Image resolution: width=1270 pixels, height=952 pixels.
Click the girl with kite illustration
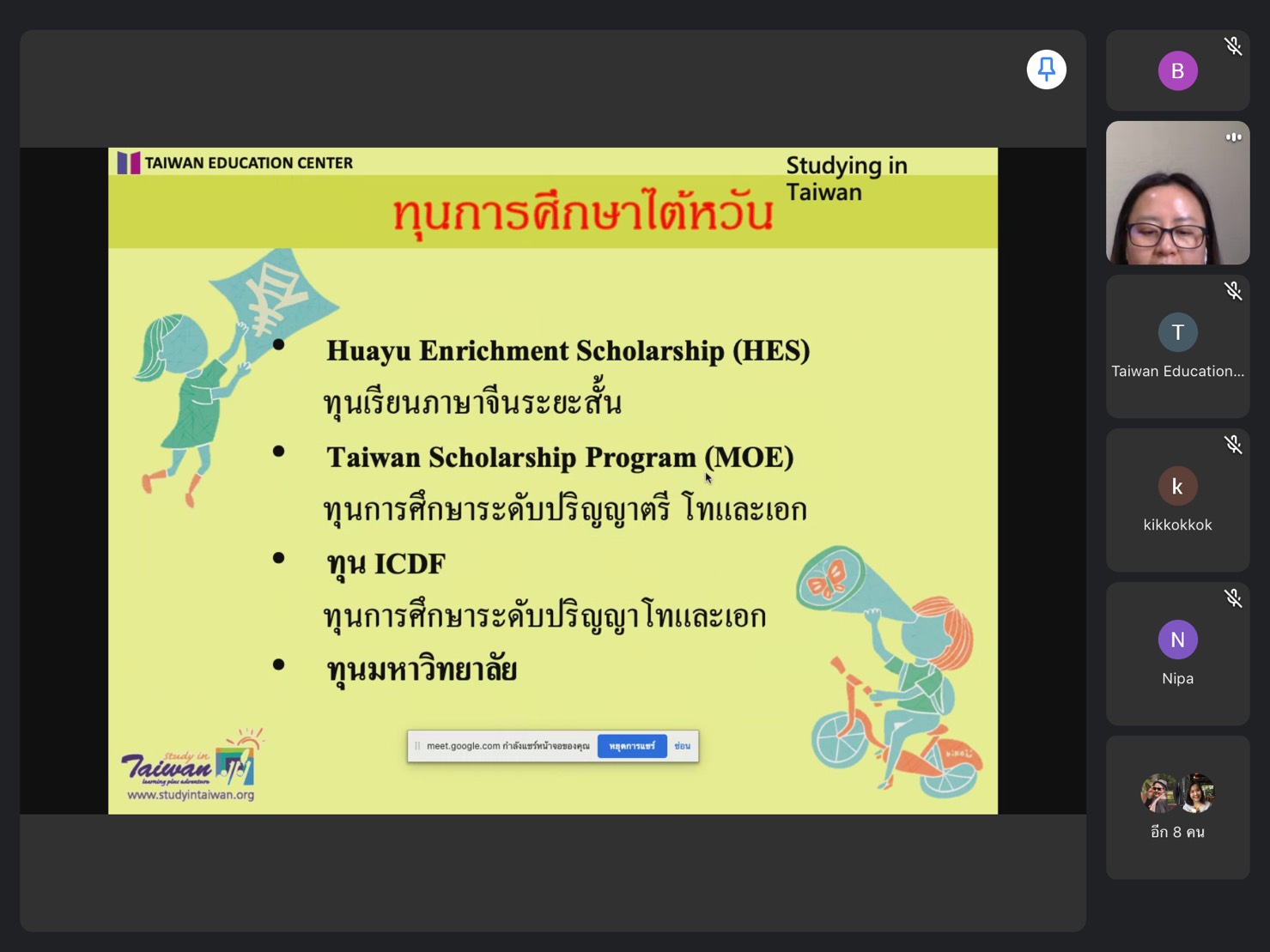[234, 378]
